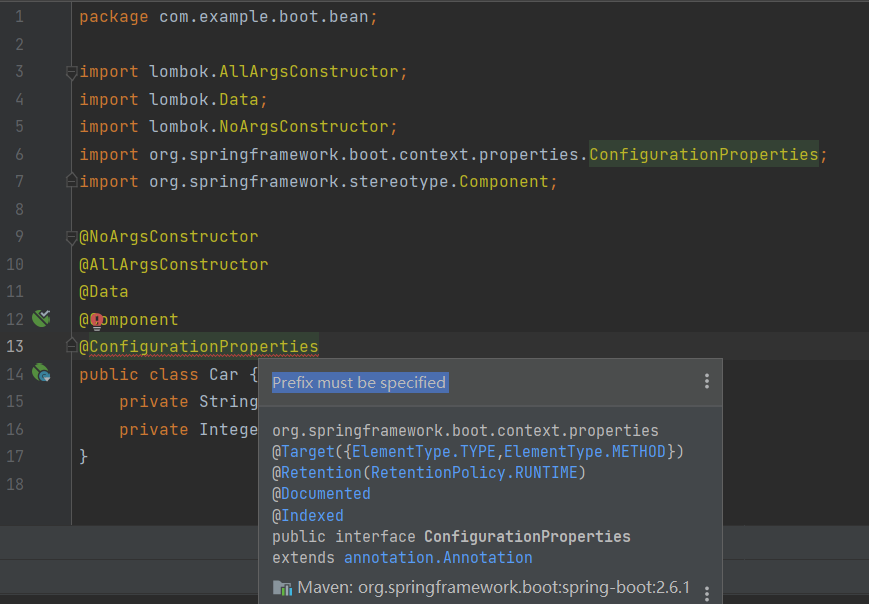Click the closing brace on line 17
869x604 pixels.
[84, 457]
